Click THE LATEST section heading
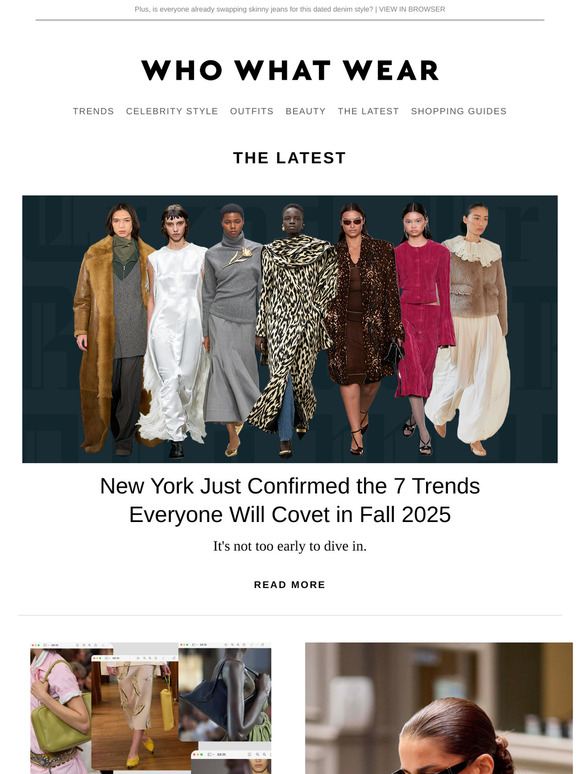 pos(290,158)
